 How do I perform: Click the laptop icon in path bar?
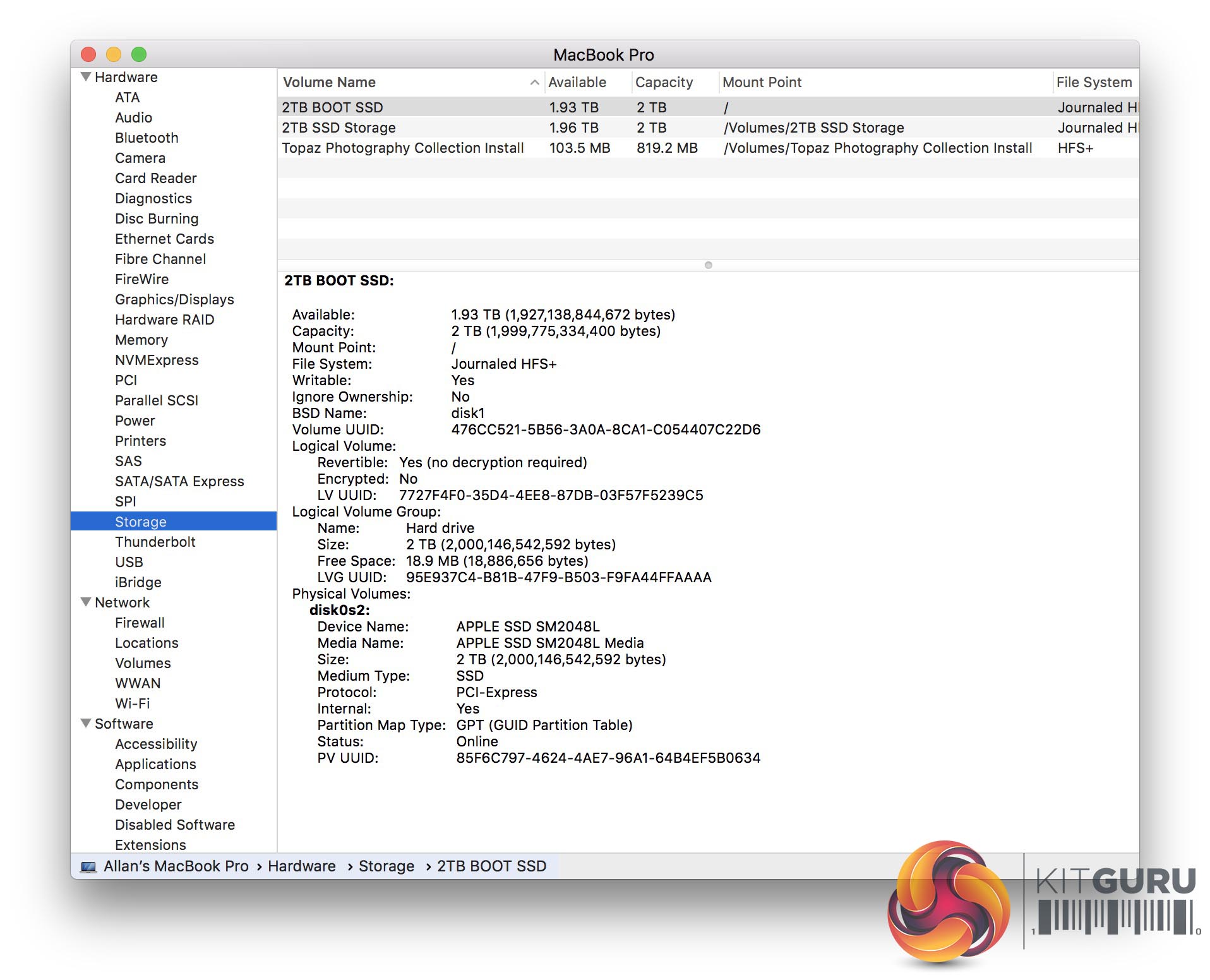coord(88,866)
